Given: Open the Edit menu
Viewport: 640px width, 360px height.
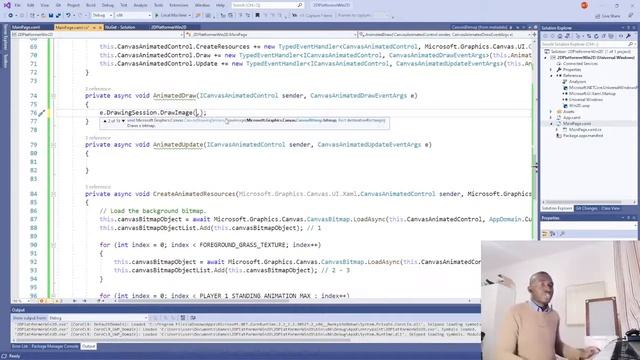Looking at the screenshot, I should click(x=31, y=5).
